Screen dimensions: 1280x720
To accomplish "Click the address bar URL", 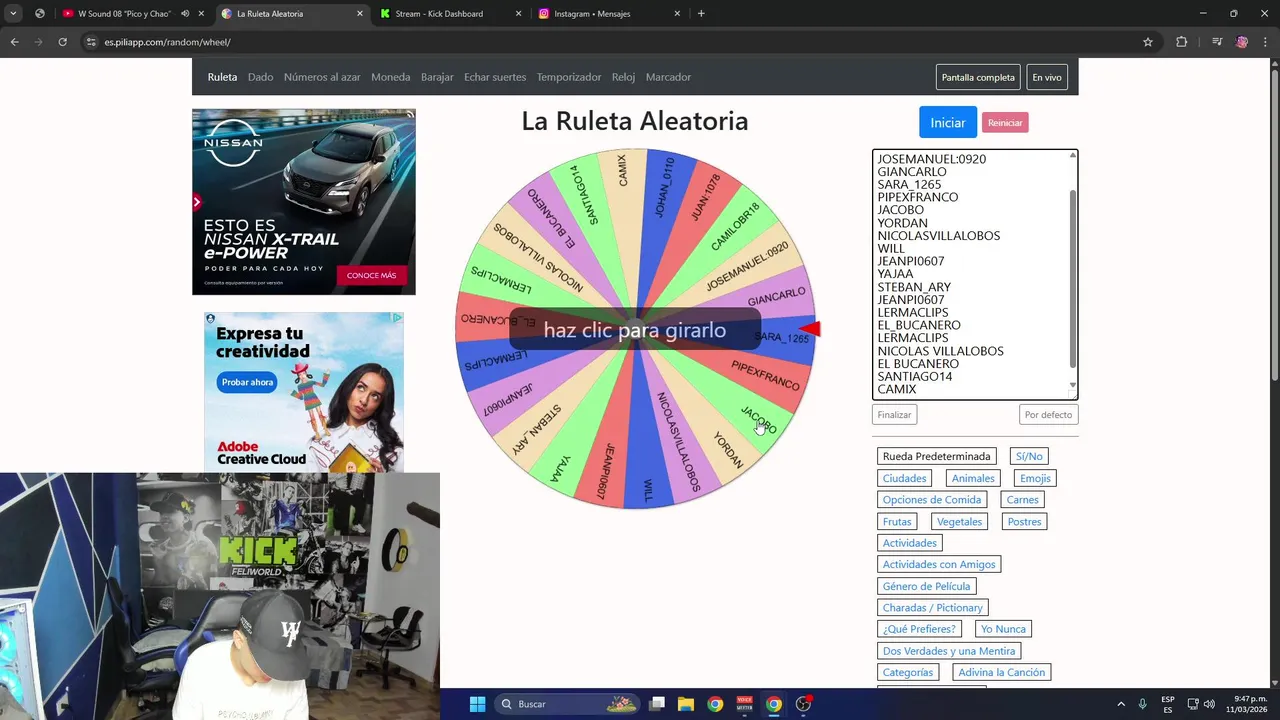I will [x=168, y=42].
